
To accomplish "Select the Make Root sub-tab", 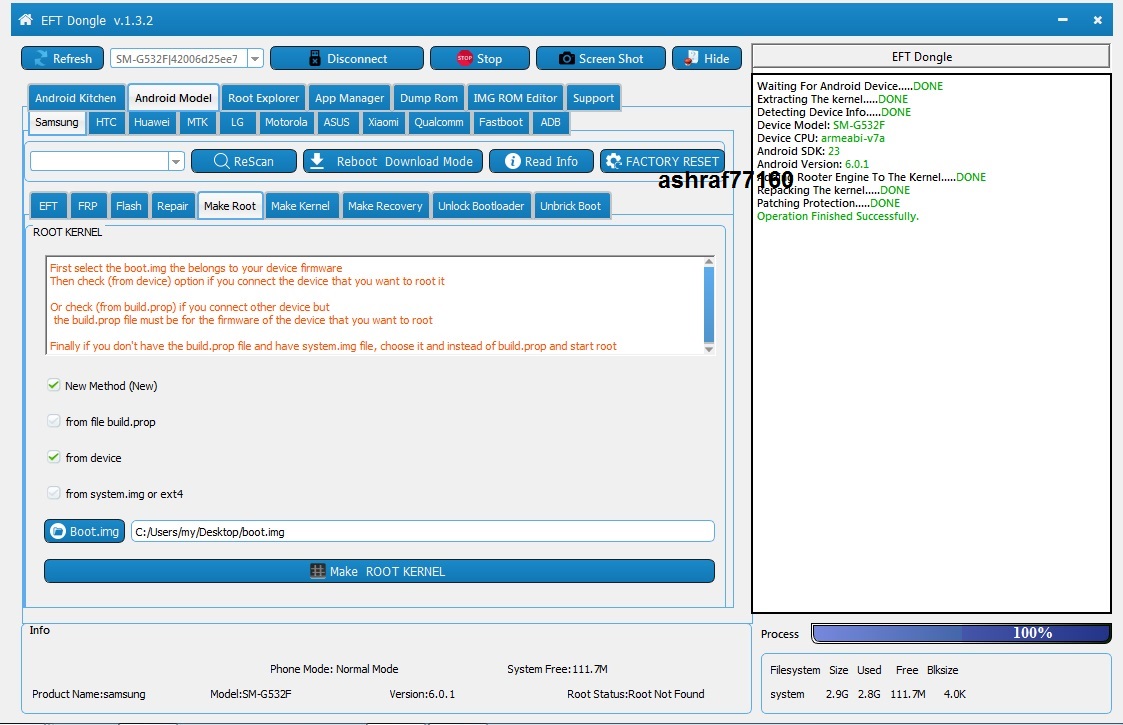I will 230,206.
